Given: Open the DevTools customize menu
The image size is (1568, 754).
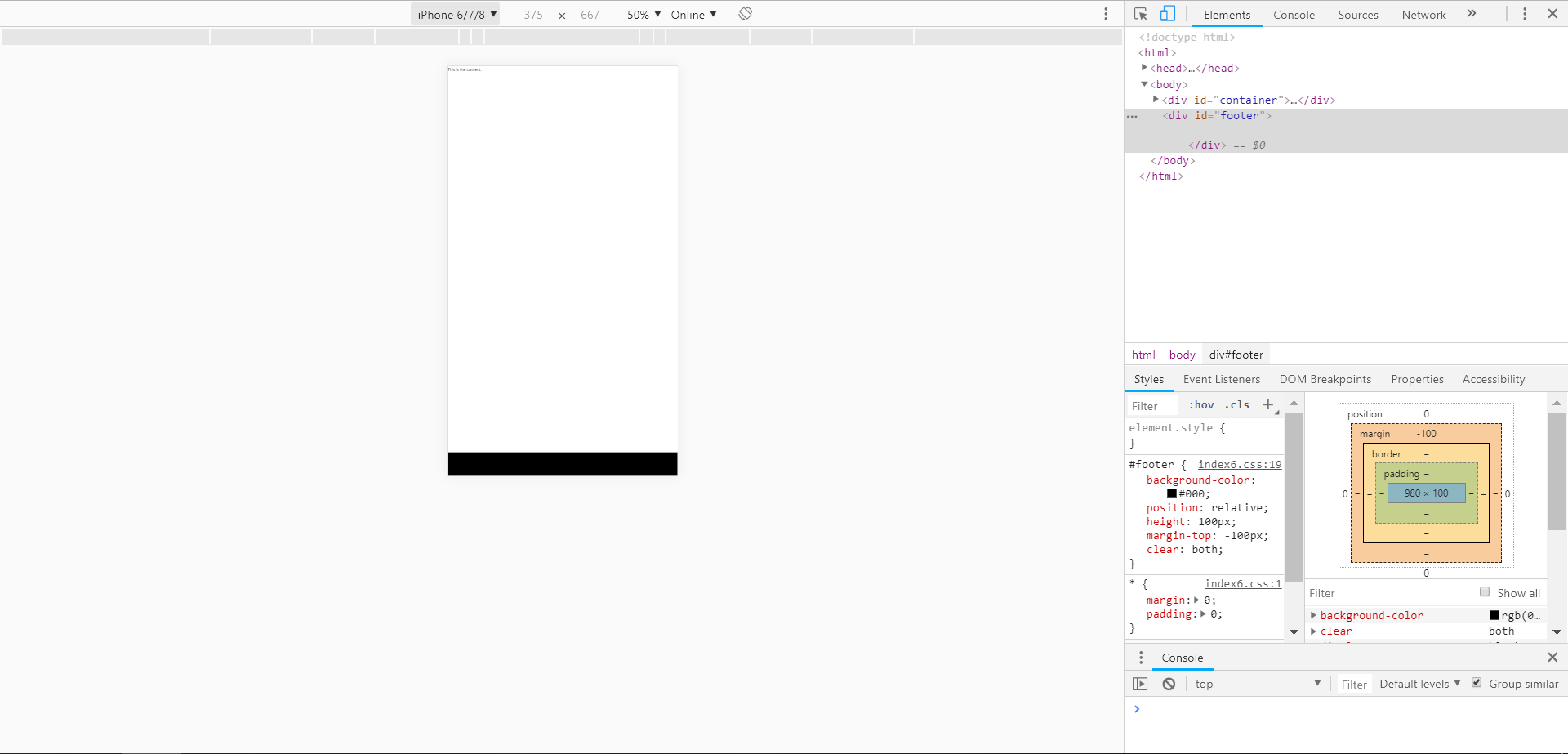Looking at the screenshot, I should tap(1525, 14).
